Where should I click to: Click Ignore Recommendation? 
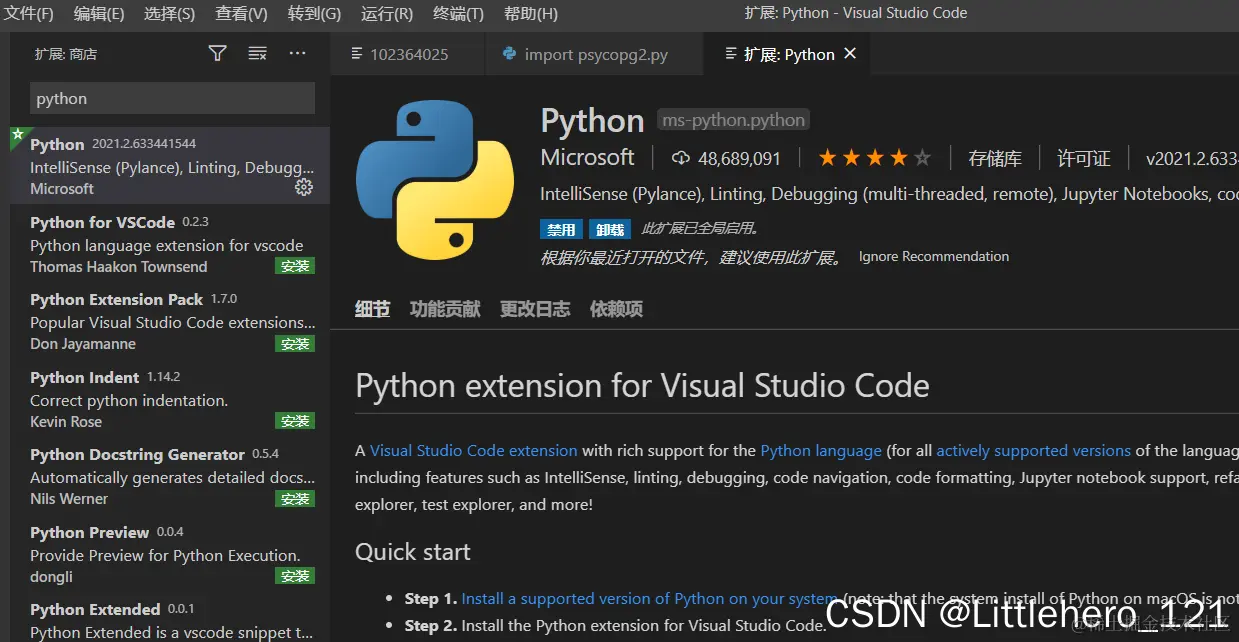[x=934, y=256]
